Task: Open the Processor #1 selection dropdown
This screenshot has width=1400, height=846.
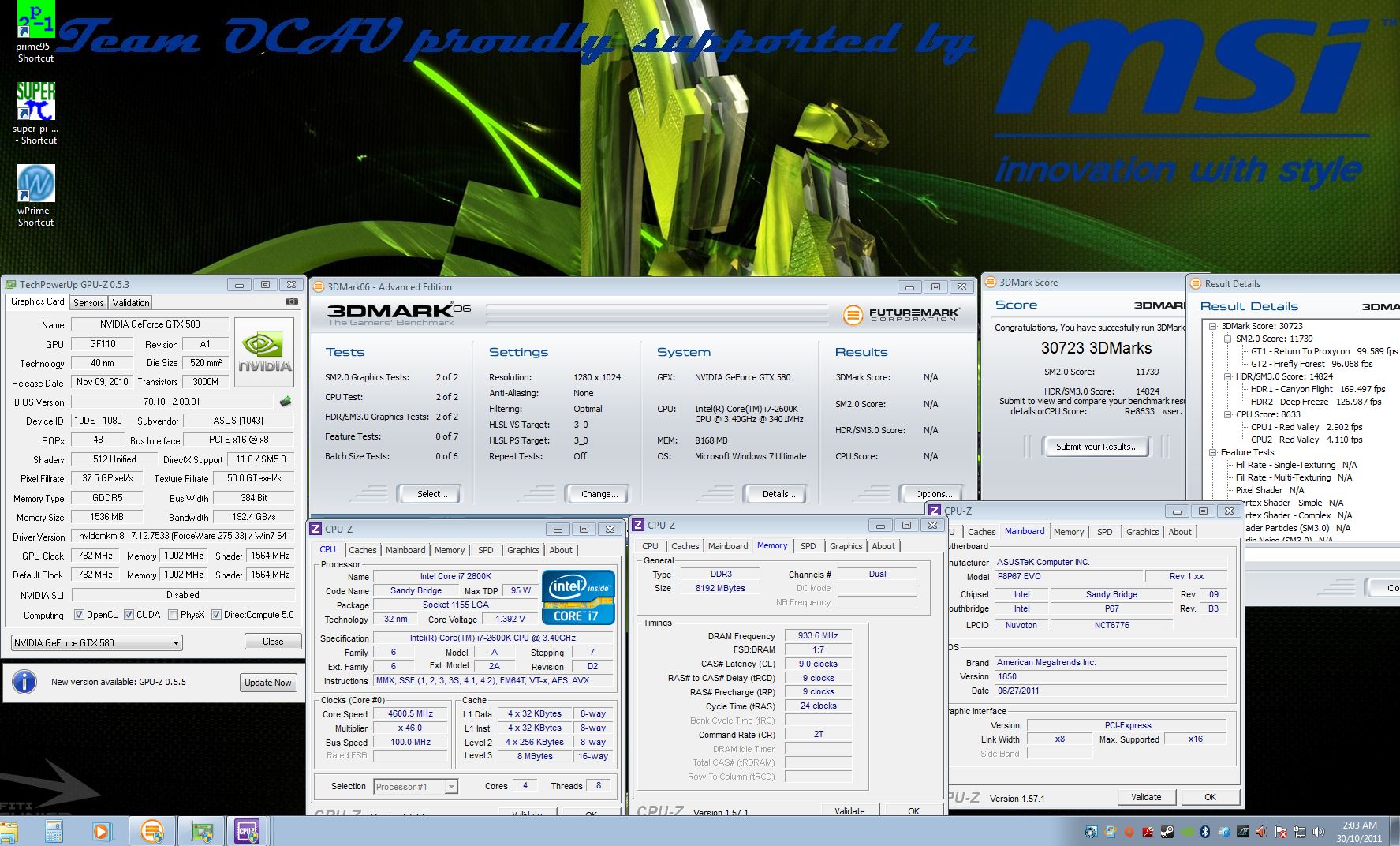Action: 416,787
